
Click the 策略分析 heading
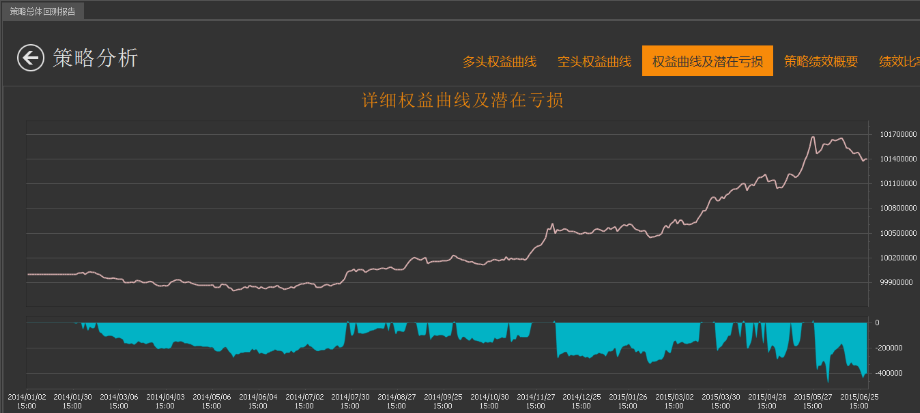tap(96, 58)
